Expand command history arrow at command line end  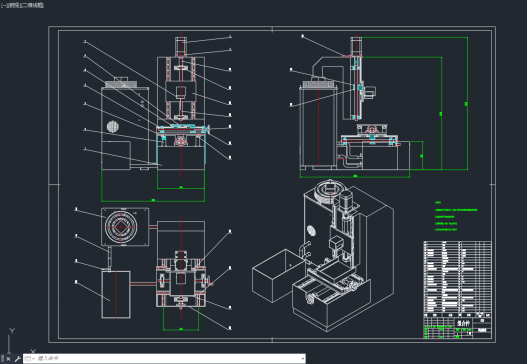point(302,359)
